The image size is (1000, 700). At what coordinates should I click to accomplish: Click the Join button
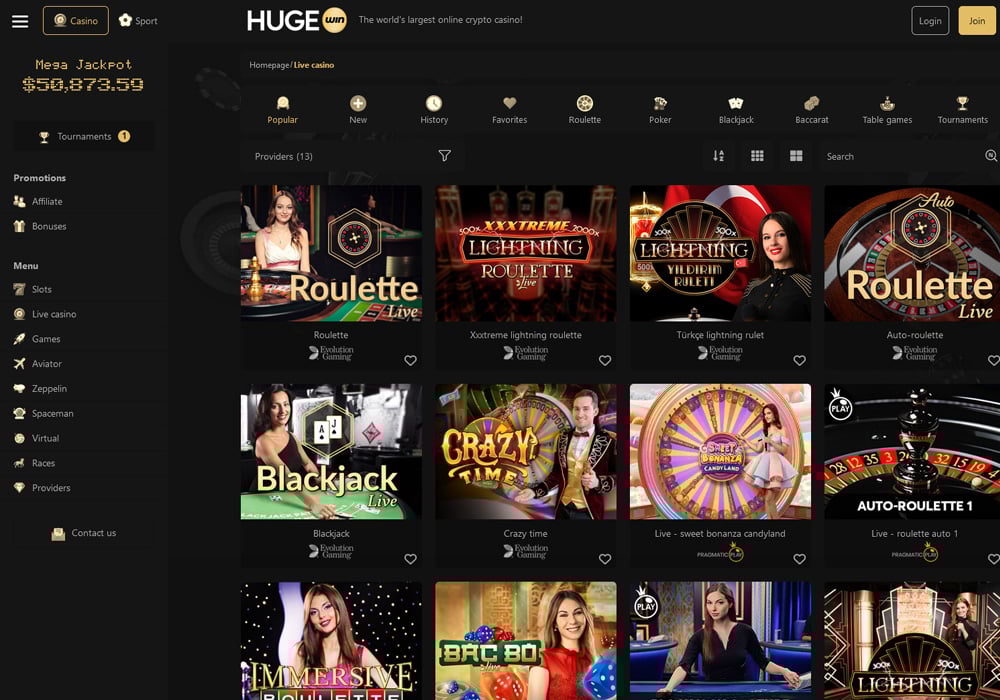(976, 20)
